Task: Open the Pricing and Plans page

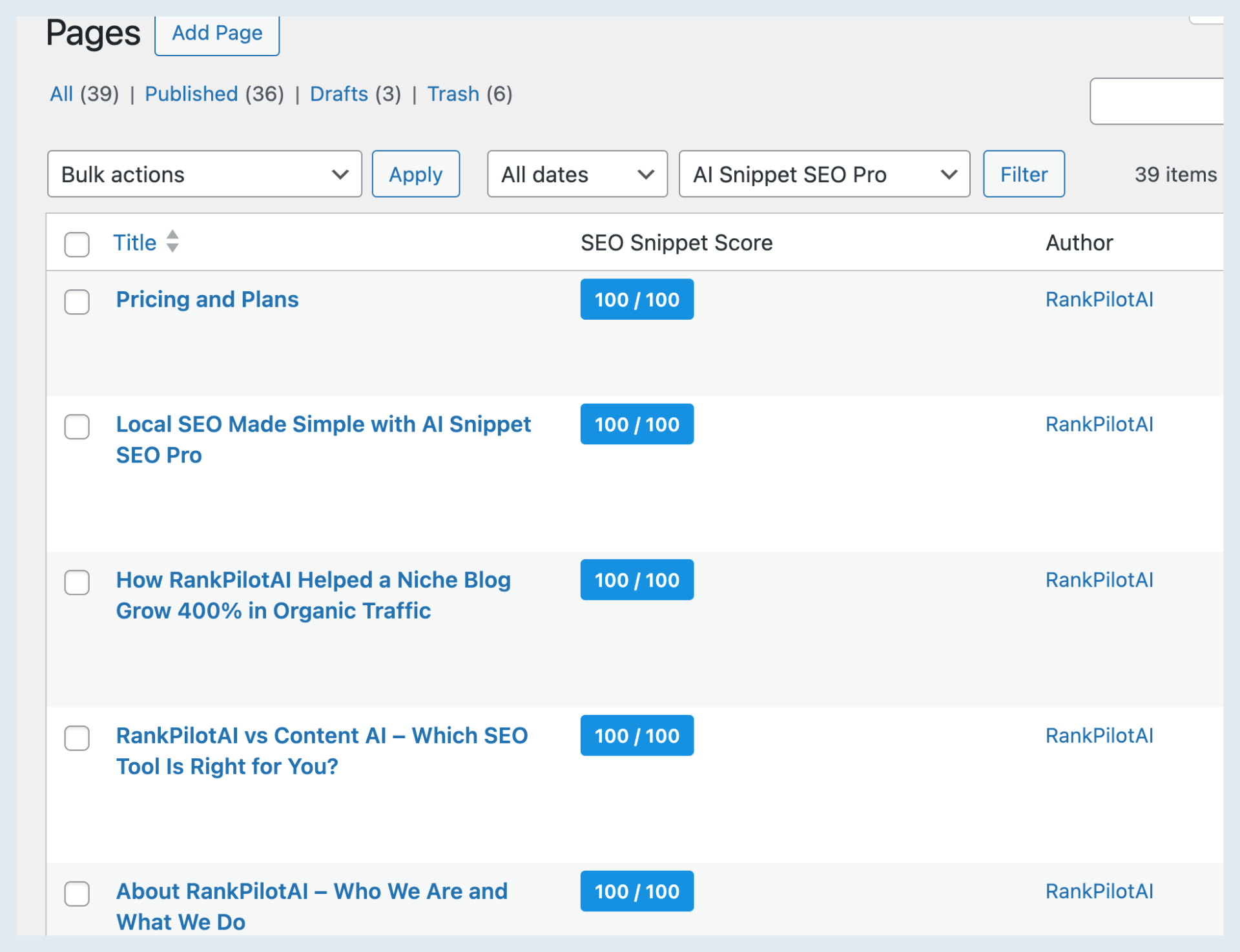Action: tap(207, 300)
